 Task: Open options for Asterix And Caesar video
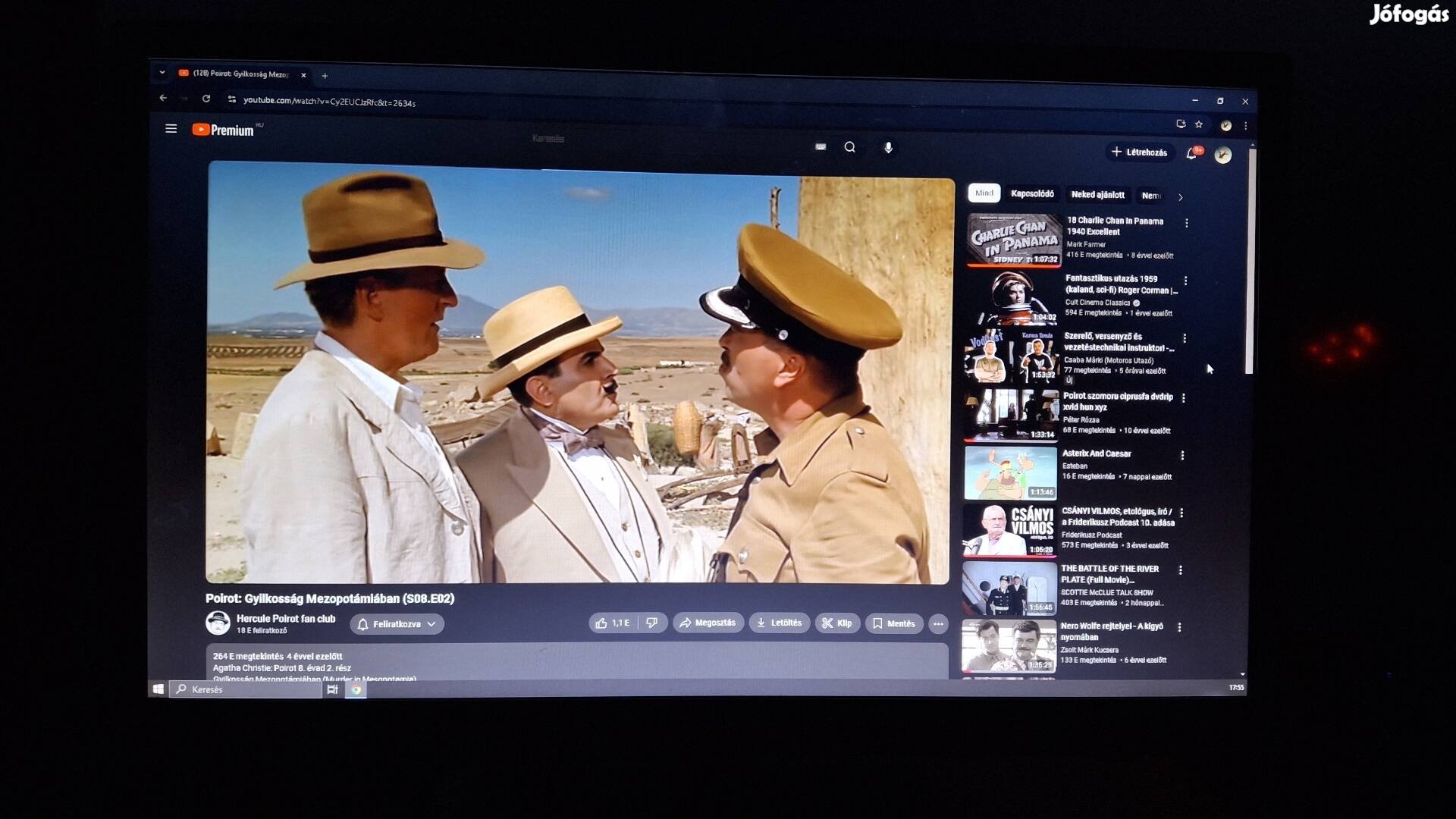(1182, 456)
